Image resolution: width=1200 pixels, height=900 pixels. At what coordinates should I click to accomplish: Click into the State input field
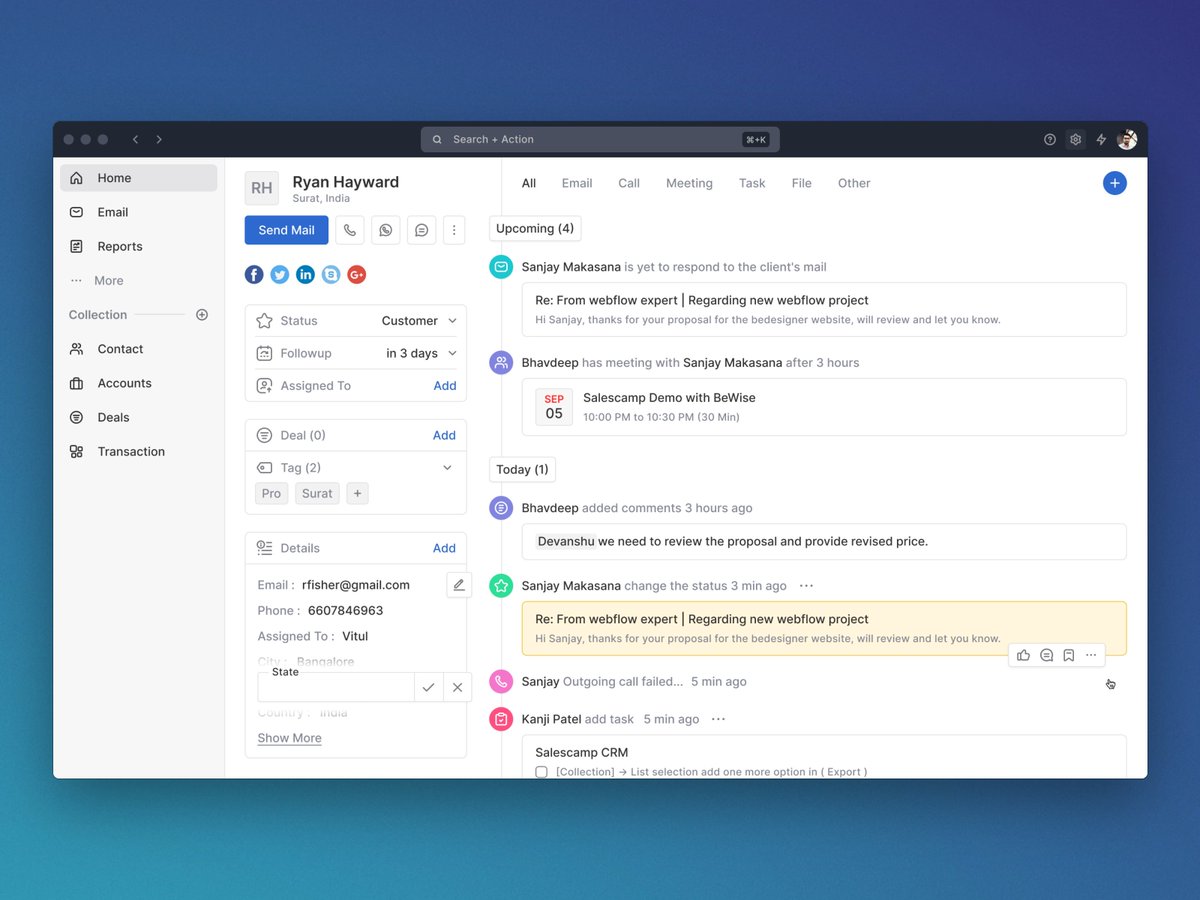point(336,687)
